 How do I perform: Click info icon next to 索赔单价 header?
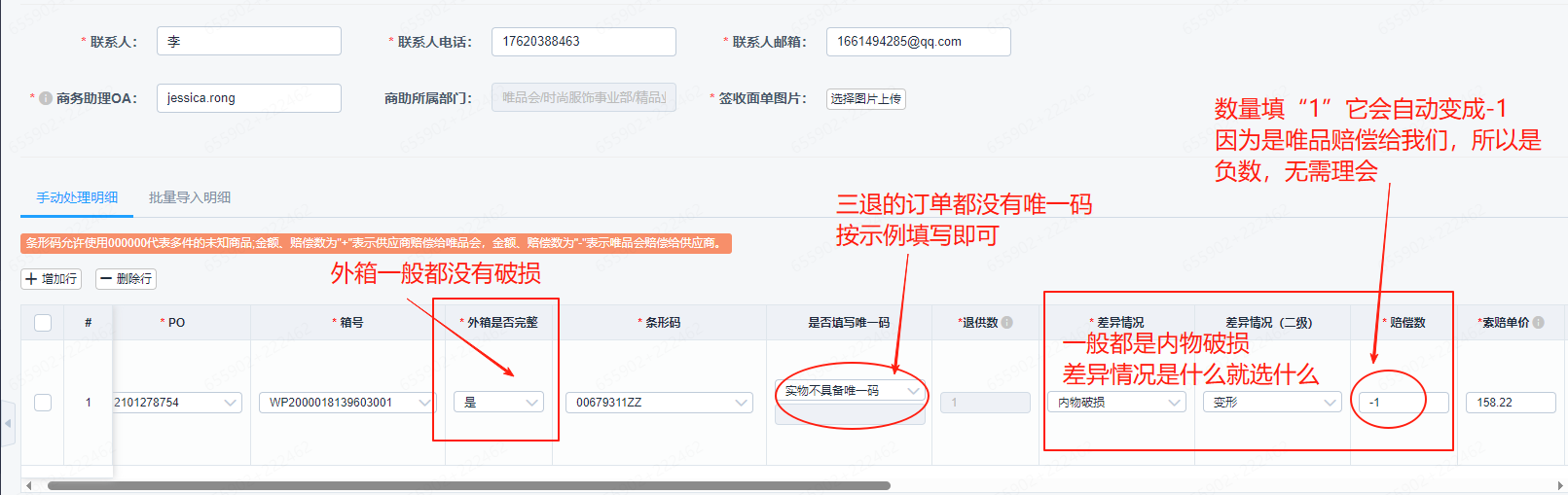(1539, 323)
